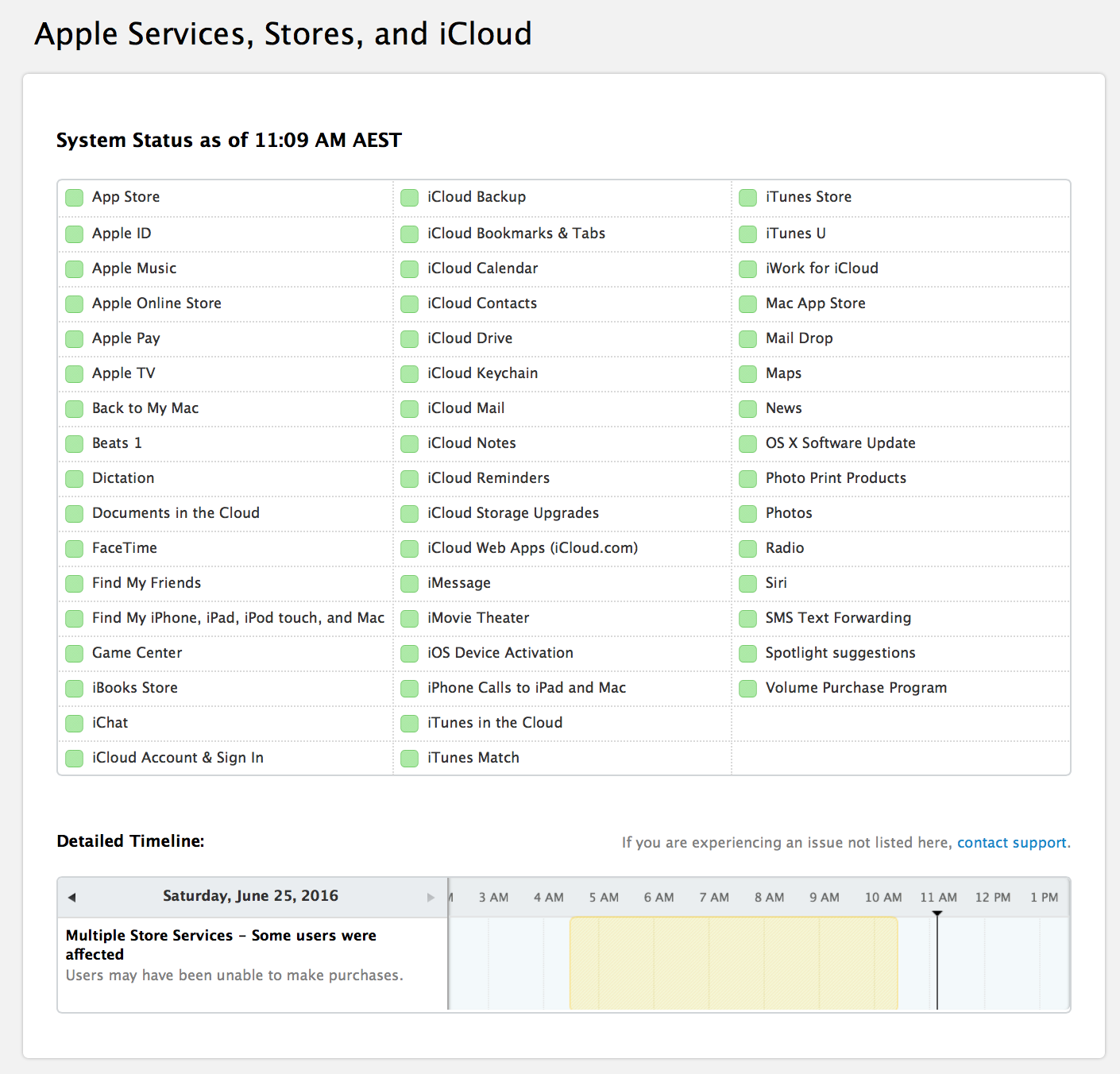Click the green square next to Beats 1

75,444
